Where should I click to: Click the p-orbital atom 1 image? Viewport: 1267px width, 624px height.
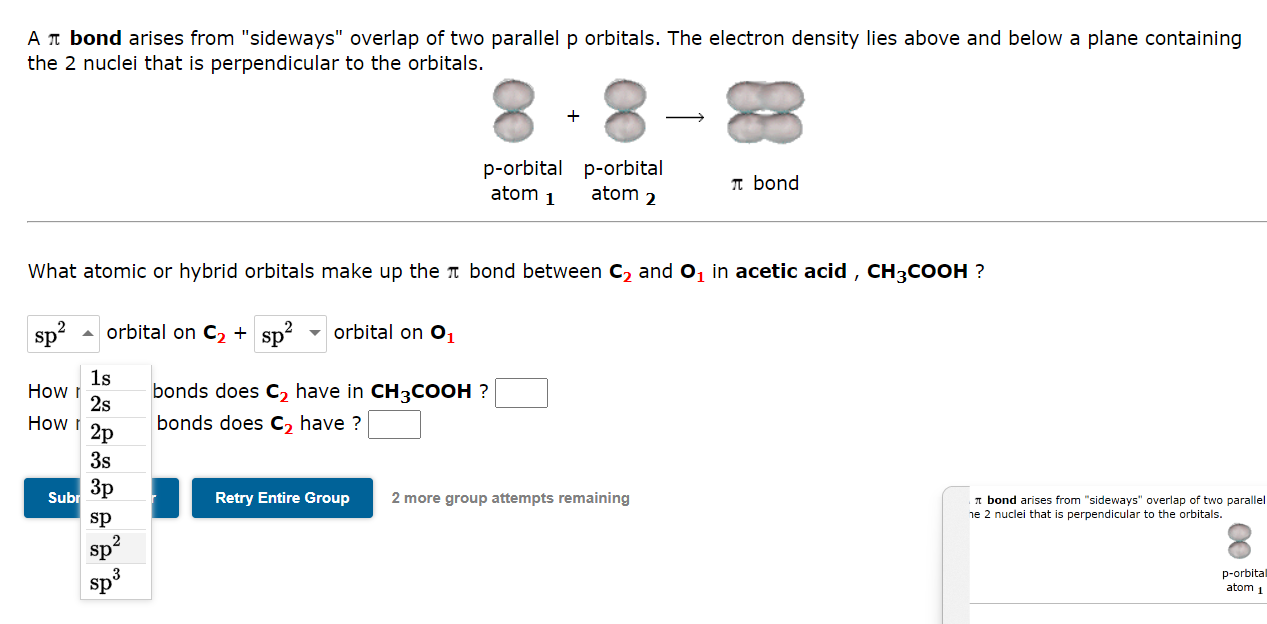(x=513, y=111)
